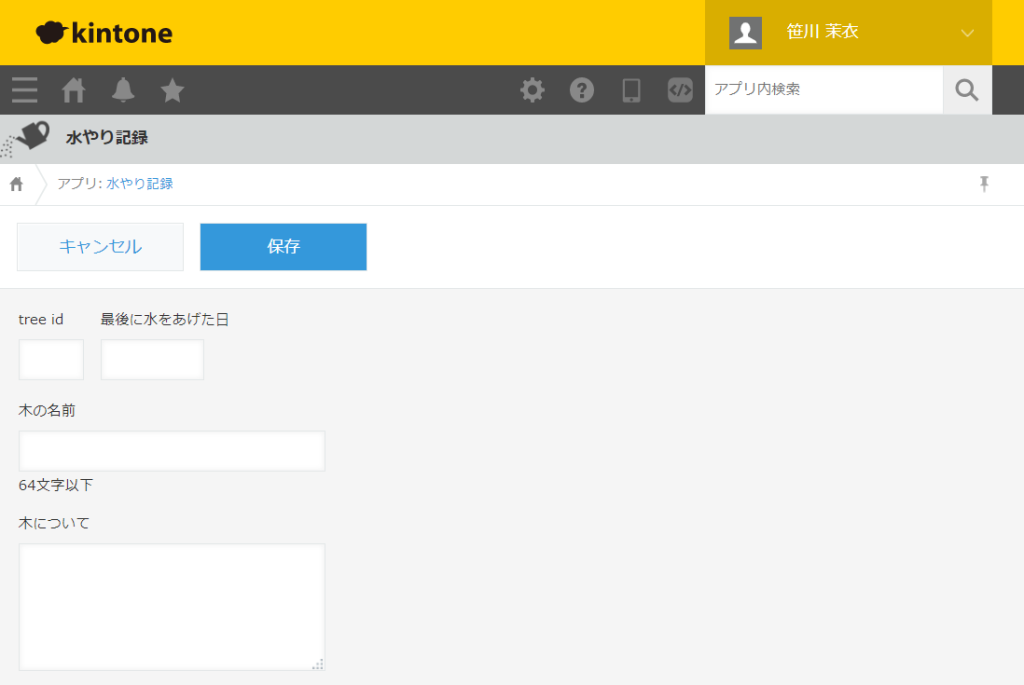Click the キャンセル button

(100, 247)
